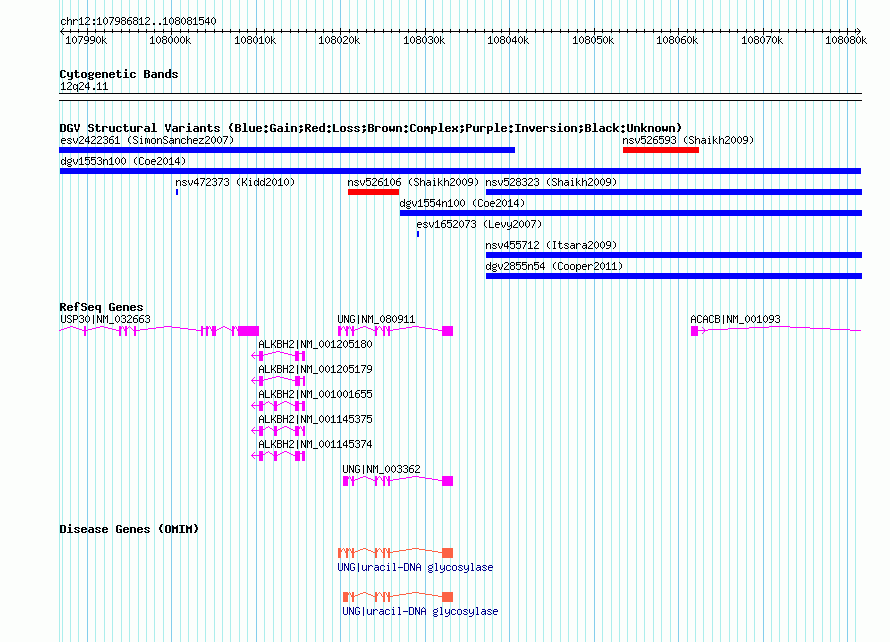The width and height of the screenshot is (890, 642).
Task: Open the nsv526106 (Shaikh2009) label
Action: (x=413, y=182)
